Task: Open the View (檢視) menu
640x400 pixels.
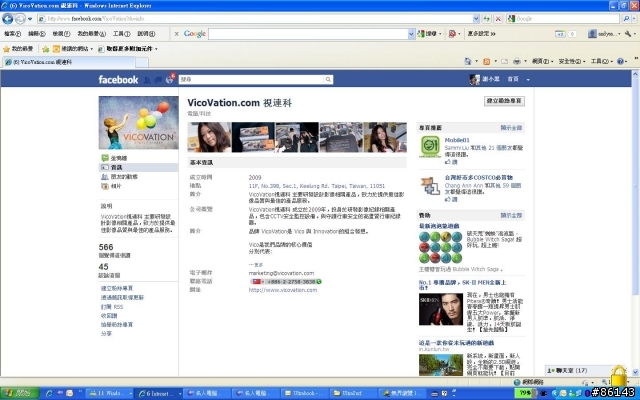Action: (x=61, y=34)
